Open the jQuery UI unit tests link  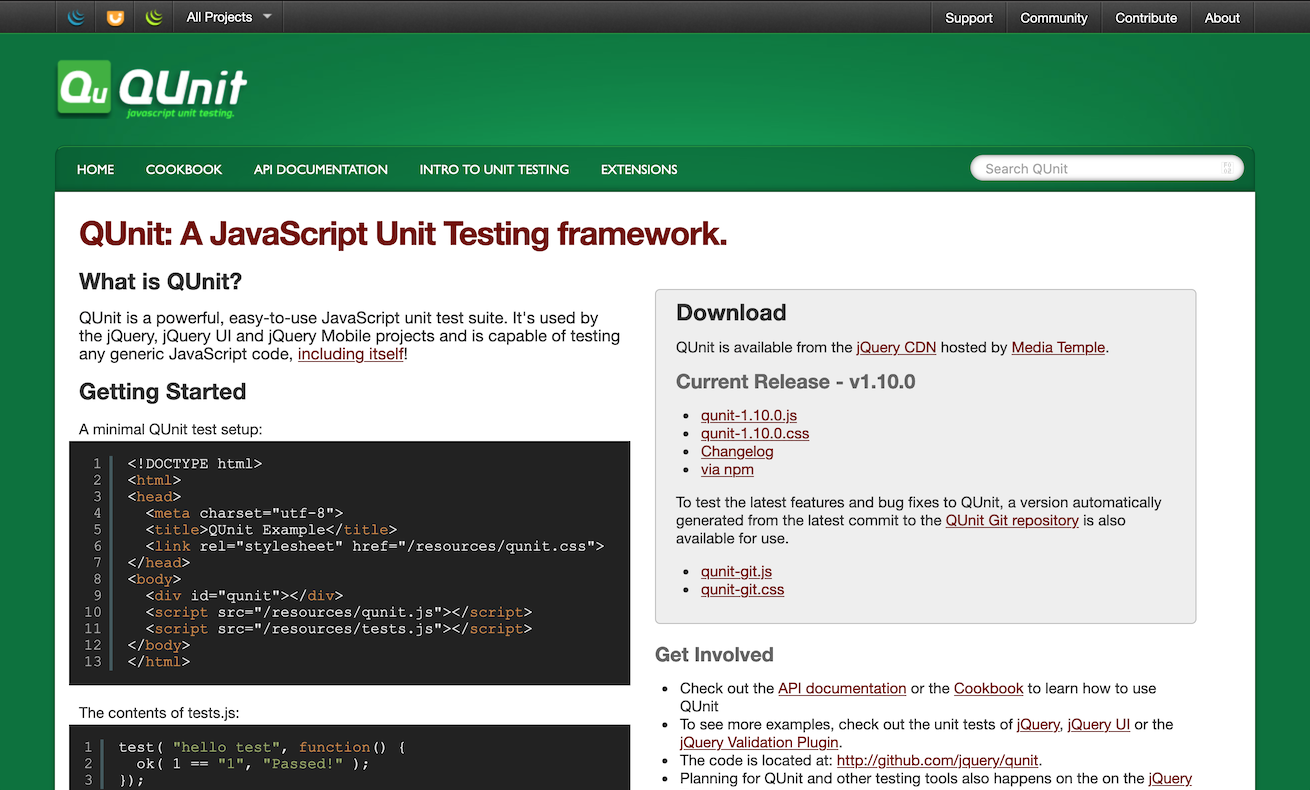pyautogui.click(x=1099, y=724)
